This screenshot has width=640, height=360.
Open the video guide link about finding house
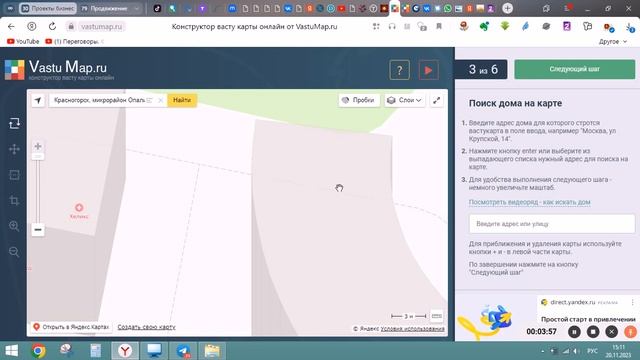coord(529,202)
